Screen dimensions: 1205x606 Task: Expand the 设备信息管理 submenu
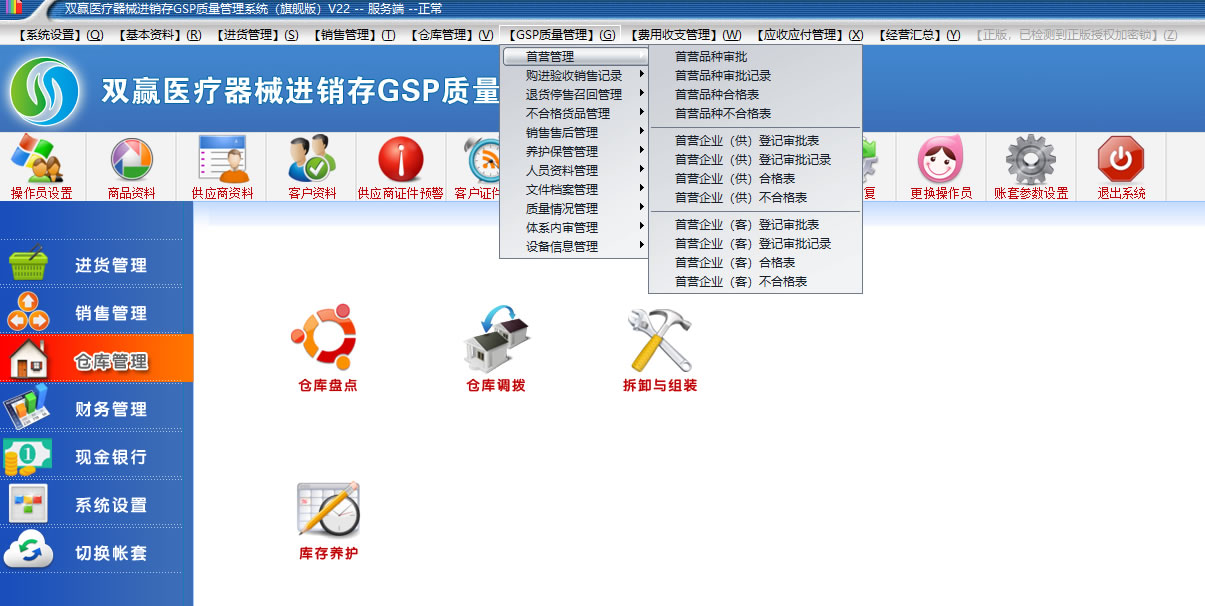point(562,246)
